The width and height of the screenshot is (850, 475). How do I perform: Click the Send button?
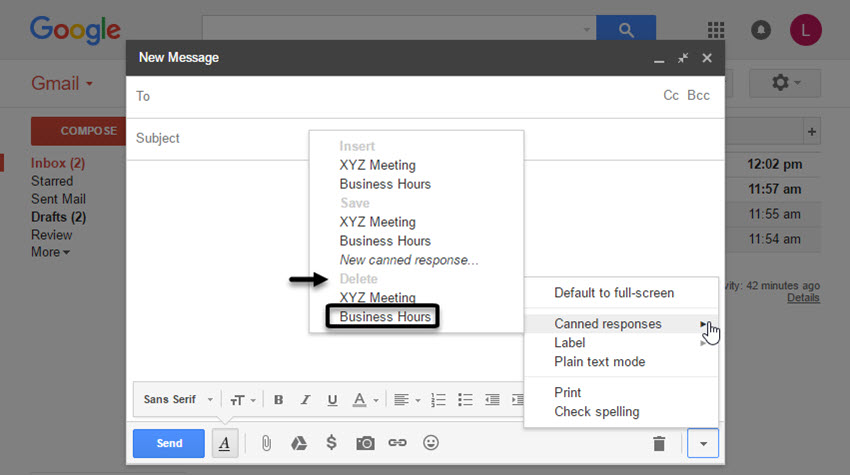tap(169, 443)
